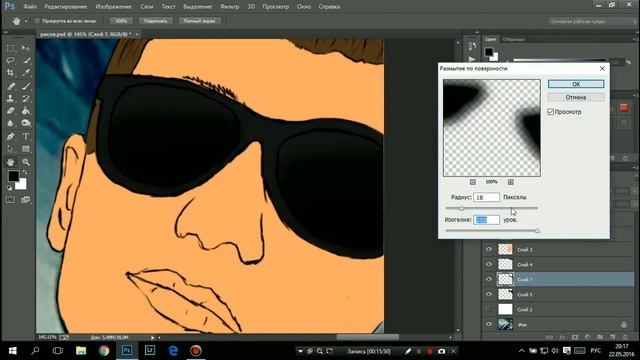Select layer Слой 3 thumbnail
The height and width of the screenshot is (360, 640).
coord(505,249)
